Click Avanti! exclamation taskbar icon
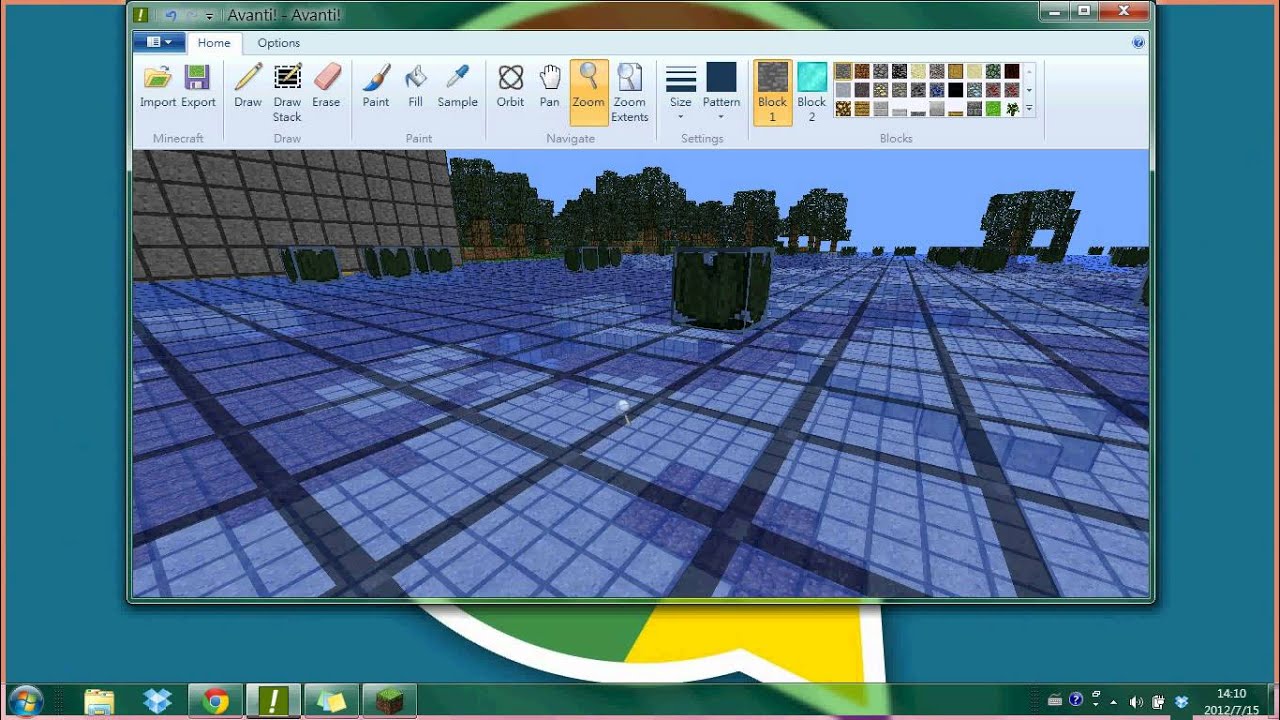1280x720 pixels. coord(272,702)
